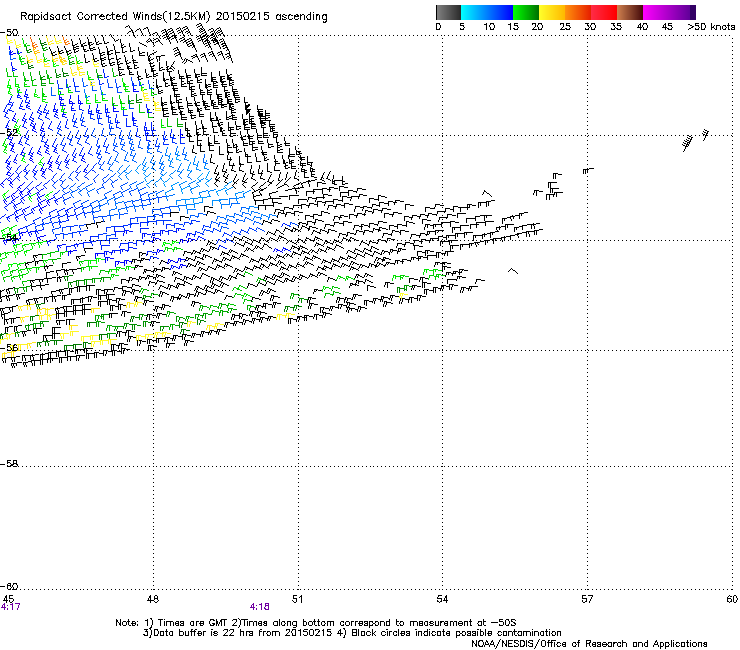Click the 'Times are GMT' note line
The height and width of the screenshot is (650, 740).
[316, 623]
